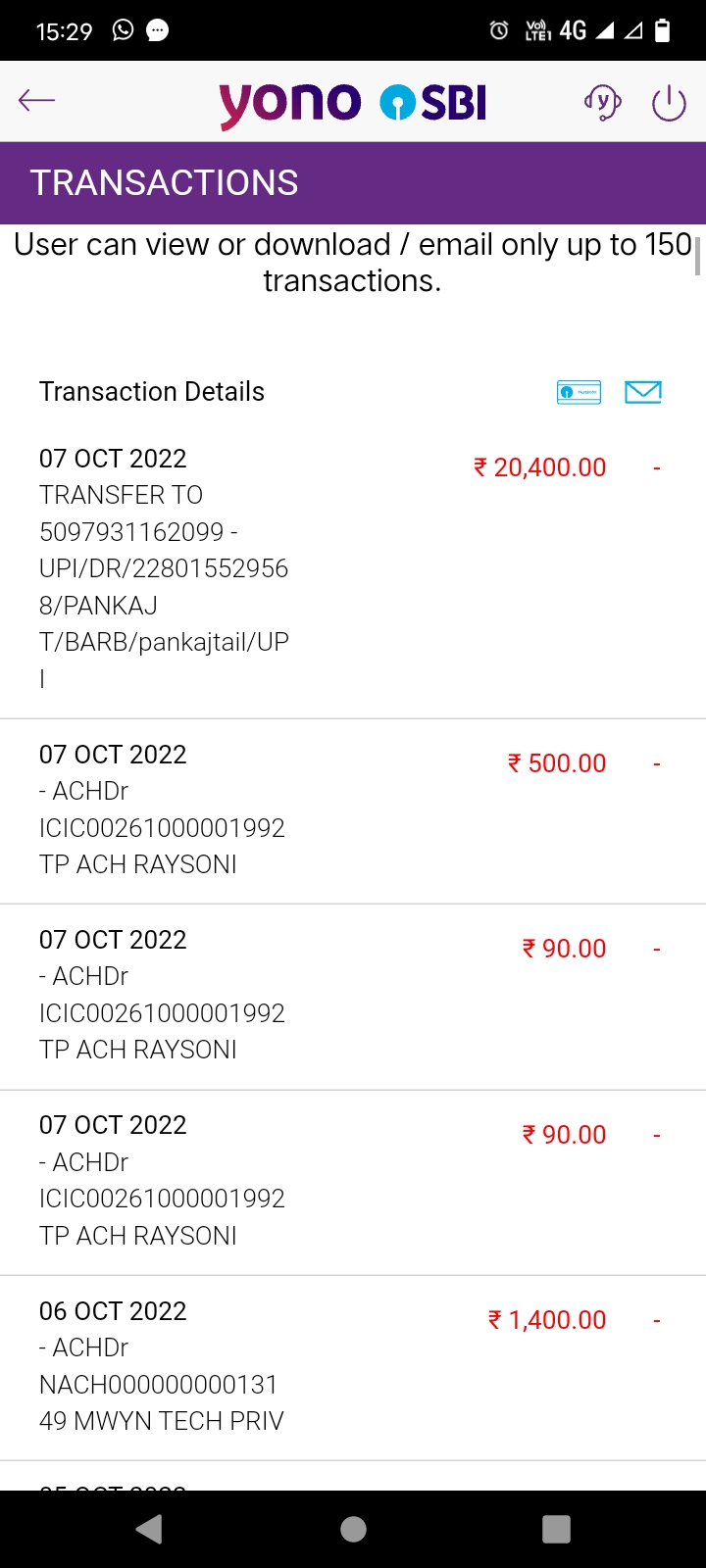Image resolution: width=706 pixels, height=1568 pixels.
Task: Tap the Transaction Details heading
Action: coord(152,392)
